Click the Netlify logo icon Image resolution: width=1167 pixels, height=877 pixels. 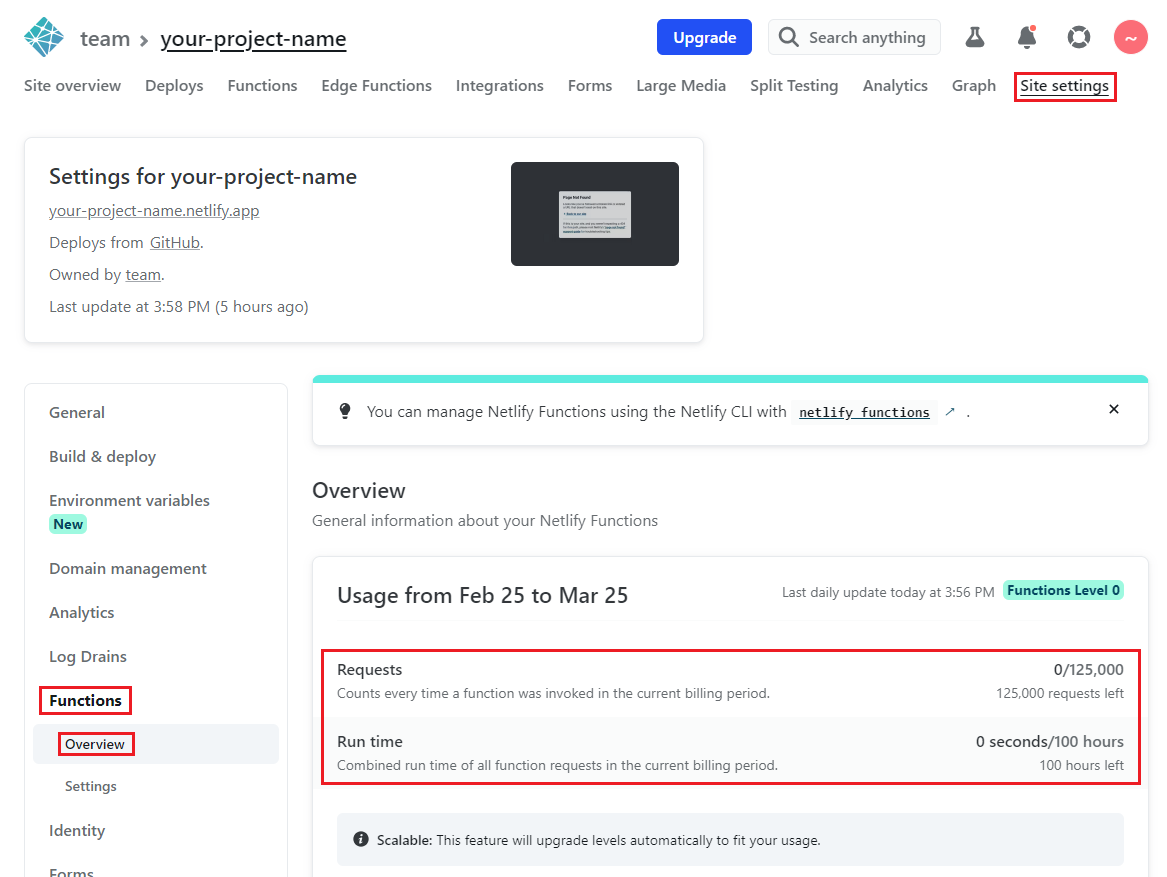coord(42,36)
